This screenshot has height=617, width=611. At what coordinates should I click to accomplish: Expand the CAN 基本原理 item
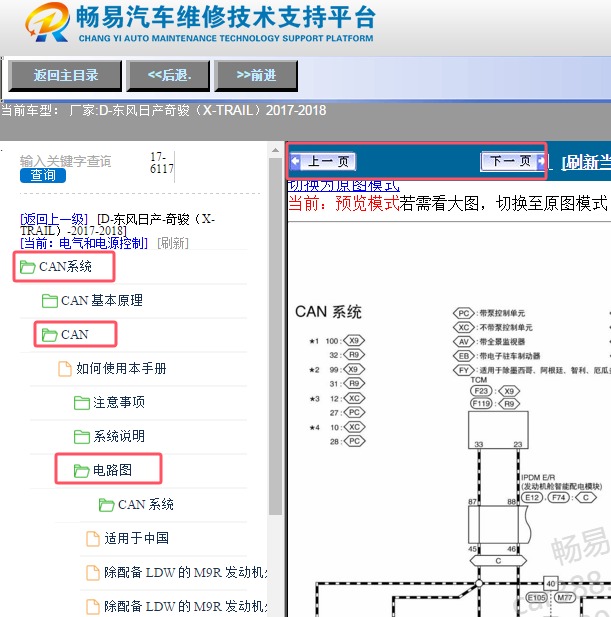[102, 301]
